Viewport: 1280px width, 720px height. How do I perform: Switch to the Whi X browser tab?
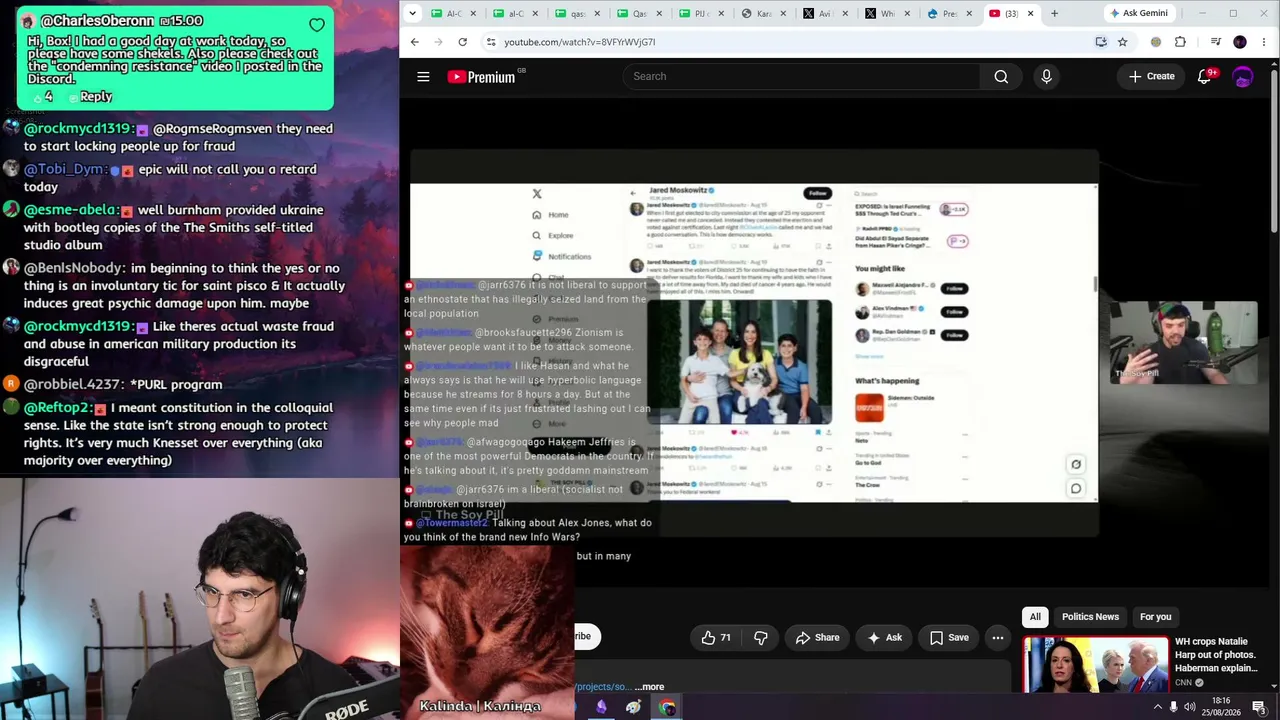(886, 13)
